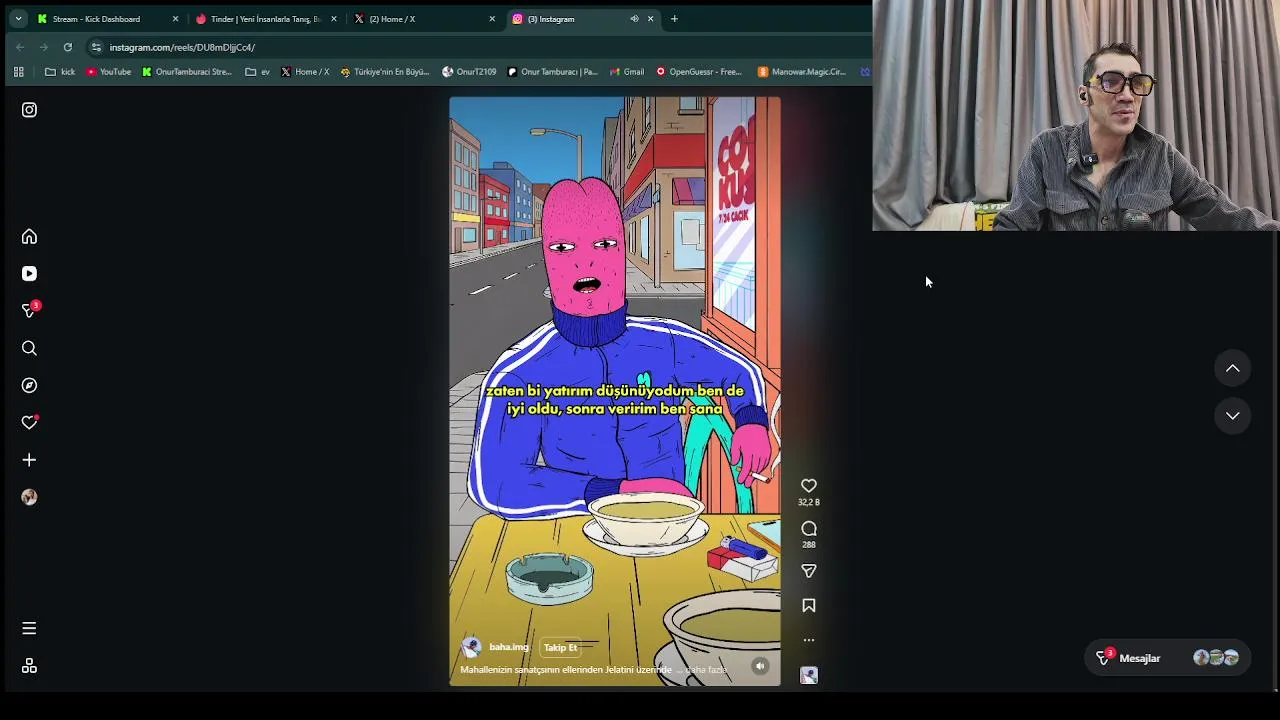The width and height of the screenshot is (1280, 720).
Task: Open Search in Instagram sidebar
Action: (x=29, y=348)
